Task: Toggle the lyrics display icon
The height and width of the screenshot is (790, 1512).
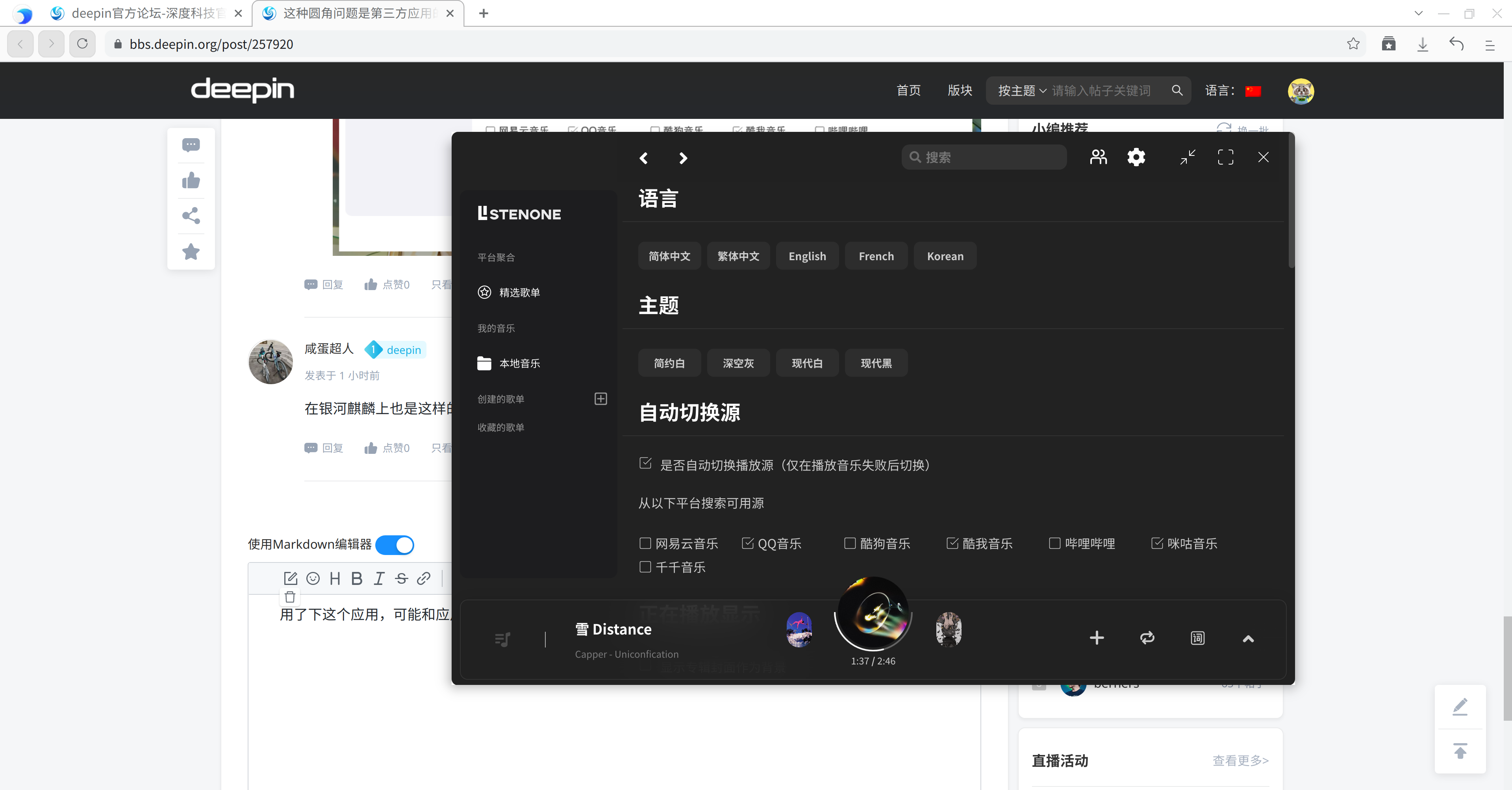Action: 1197,638
